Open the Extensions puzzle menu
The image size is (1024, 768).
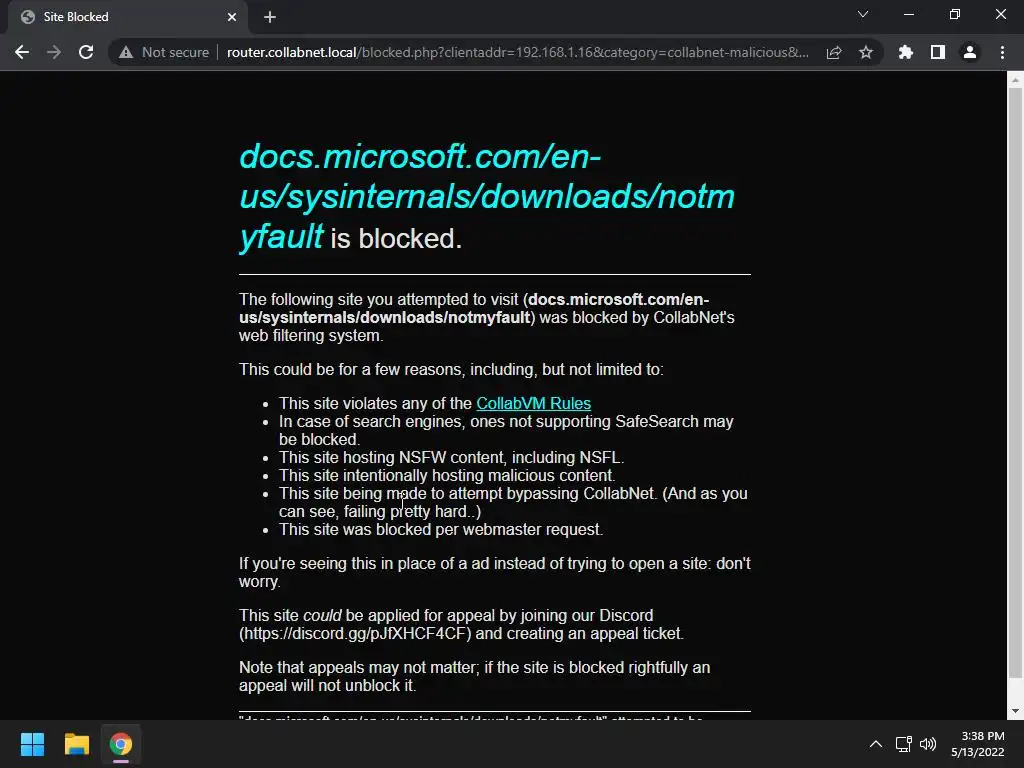coord(906,52)
